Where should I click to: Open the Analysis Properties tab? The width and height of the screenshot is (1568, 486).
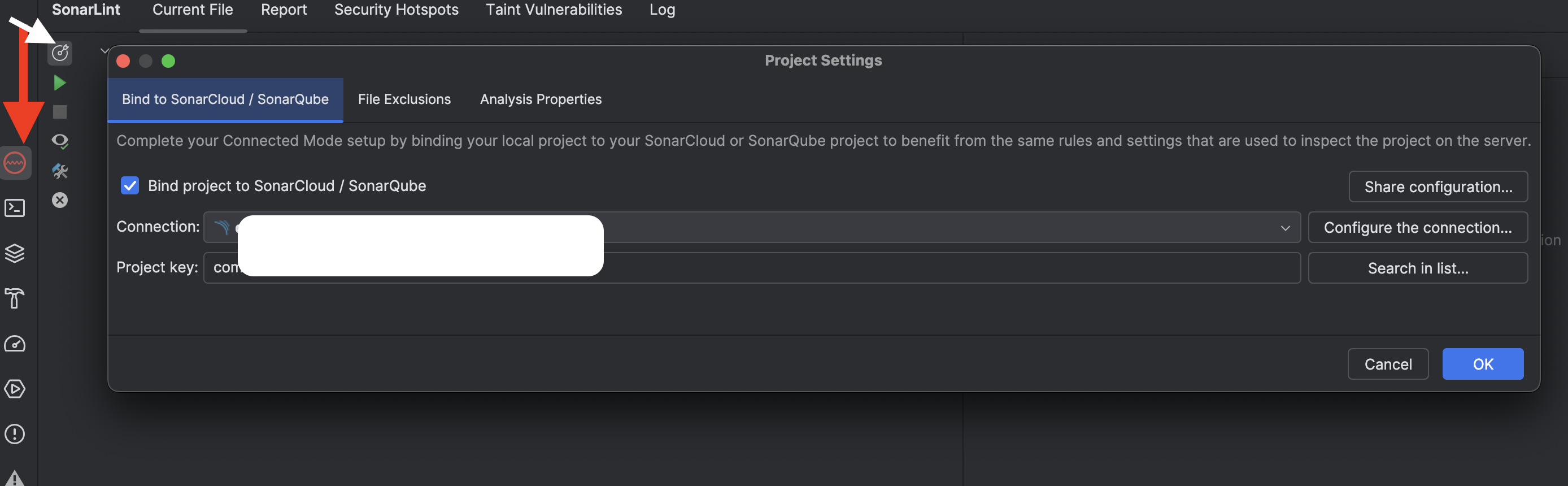[541, 99]
